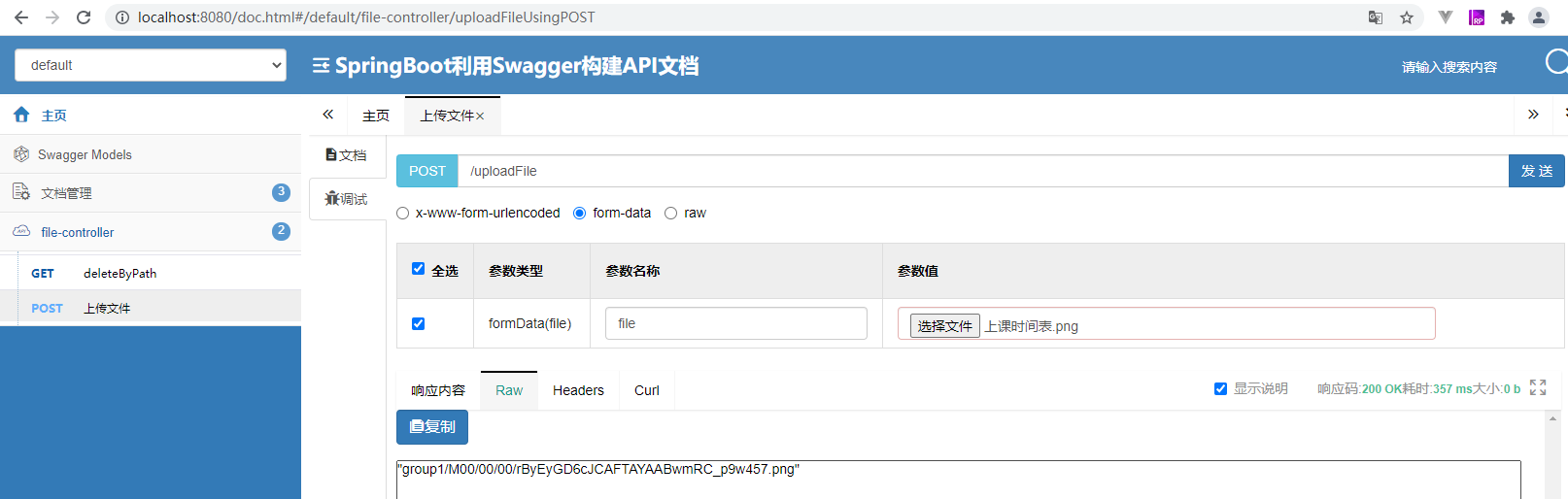
Task: Click the browser address bar URL
Action: [366, 17]
